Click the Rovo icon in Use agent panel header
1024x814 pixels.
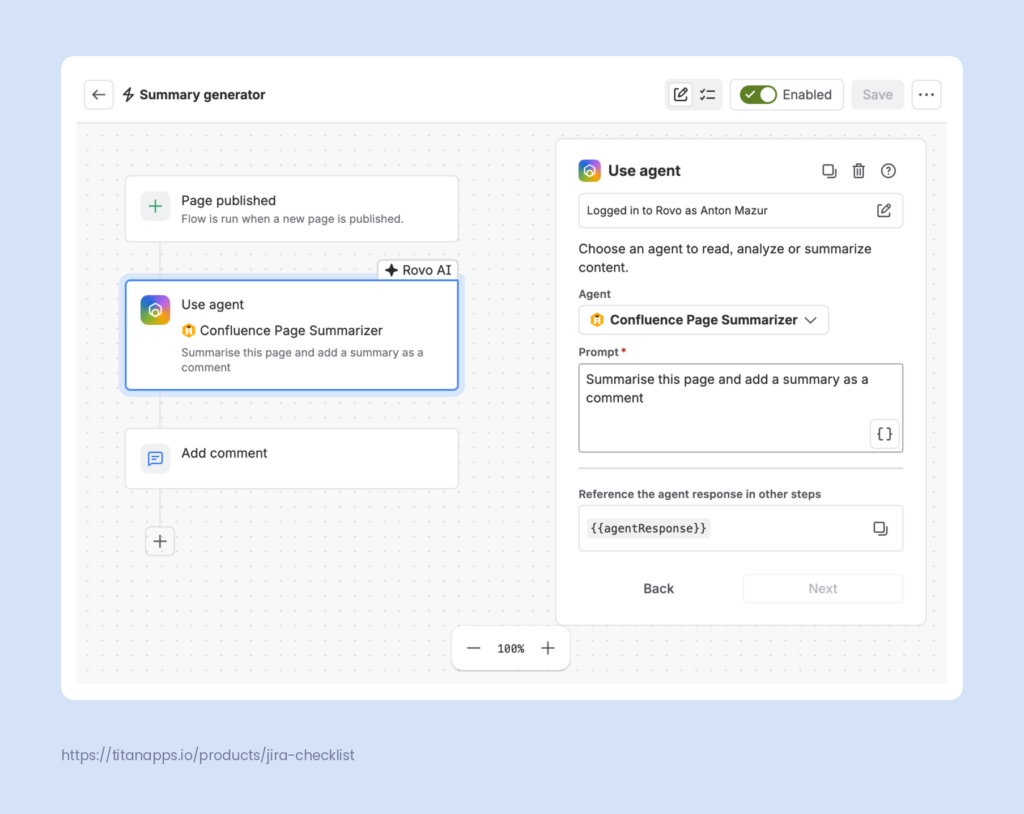pyautogui.click(x=590, y=171)
